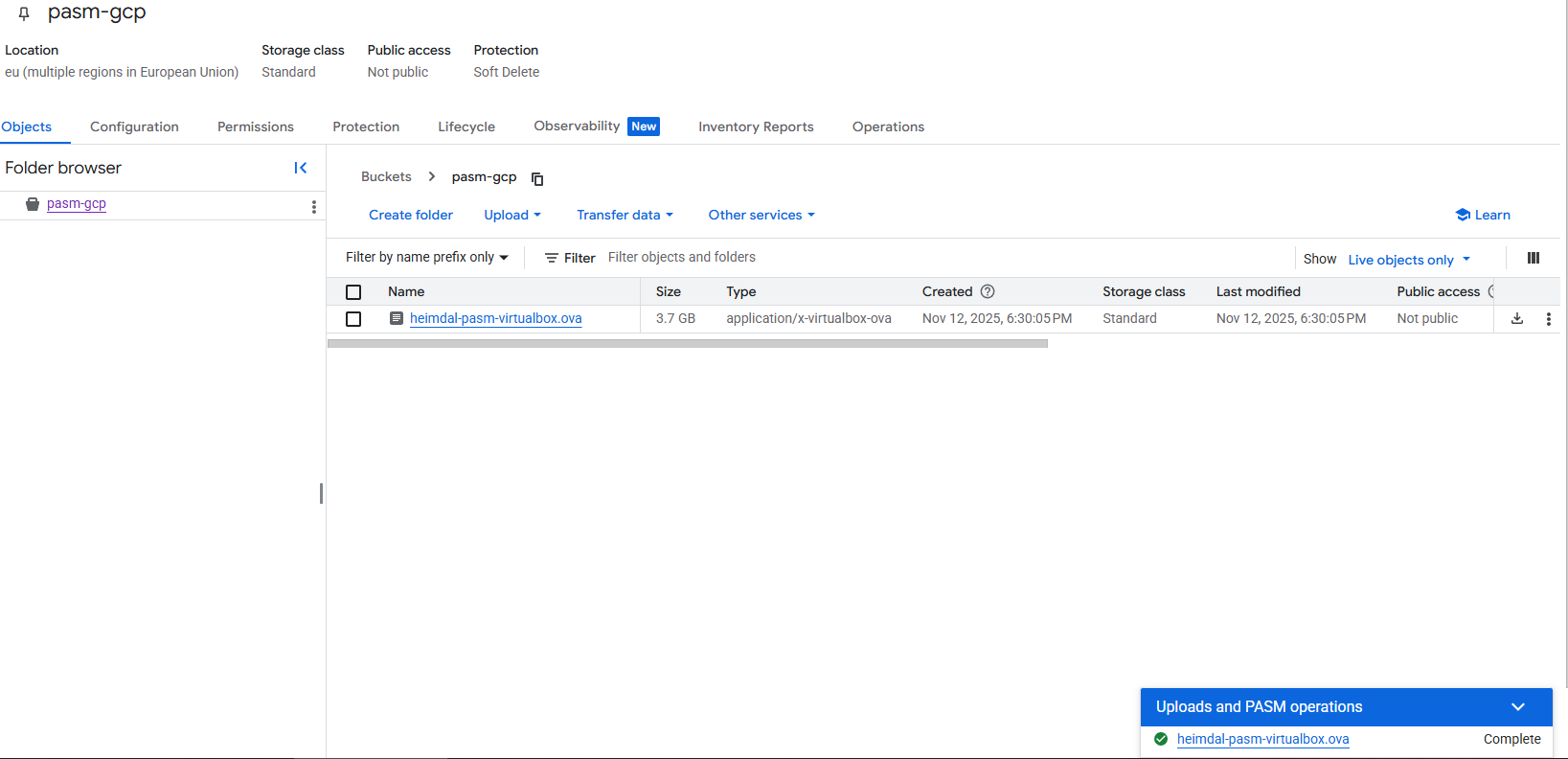Viewport: 1568px width, 759px height.
Task: Open heimdal-pasm-virtualbox.ova in the uploads panel
Action: [1262, 739]
